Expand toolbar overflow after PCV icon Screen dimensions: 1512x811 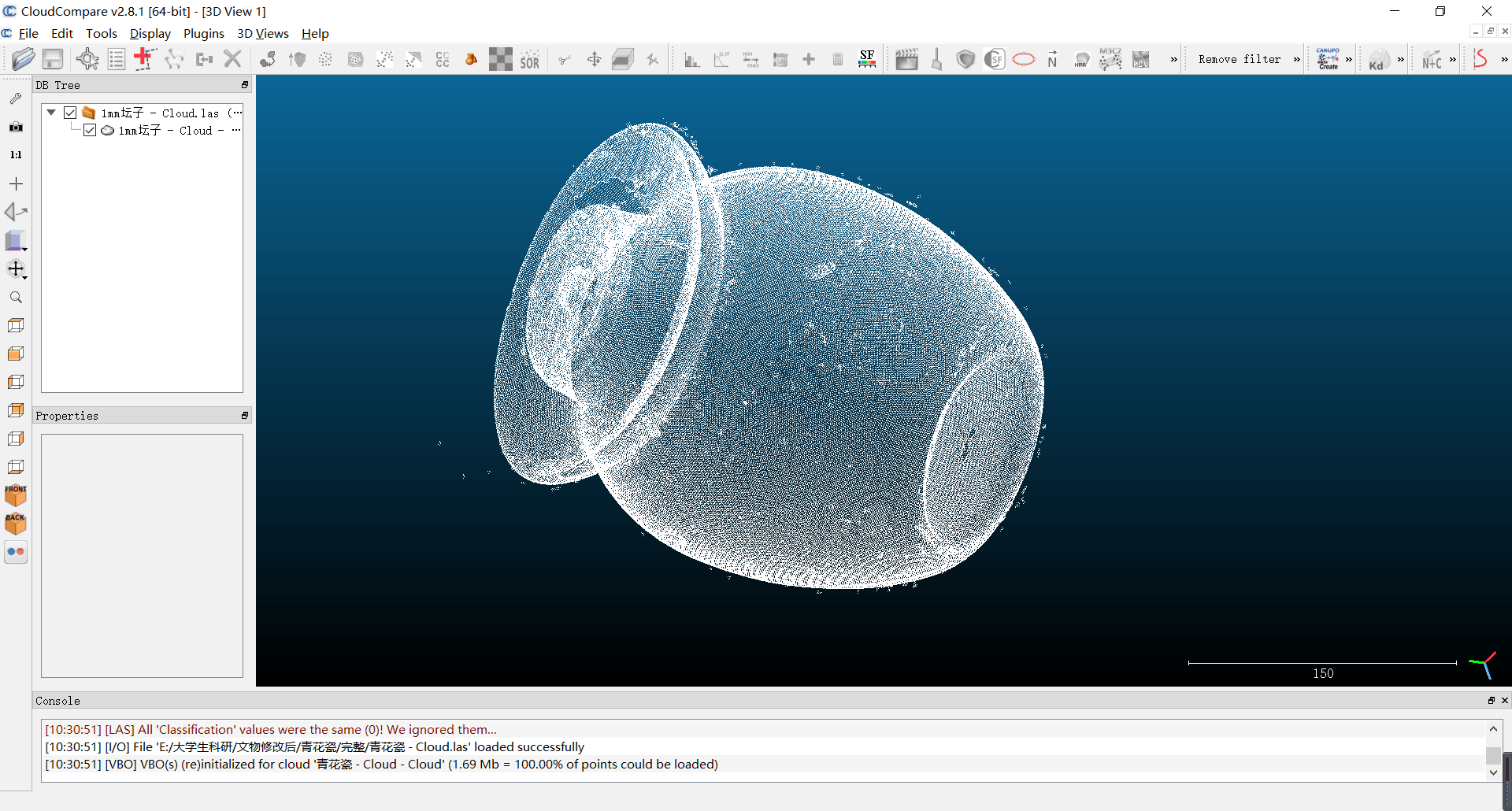click(1173, 59)
